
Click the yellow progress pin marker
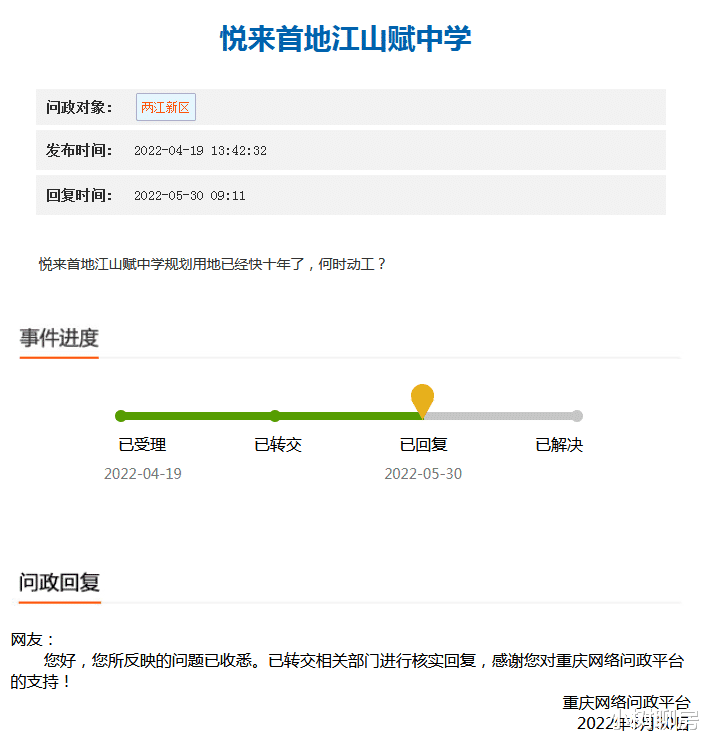(422, 400)
